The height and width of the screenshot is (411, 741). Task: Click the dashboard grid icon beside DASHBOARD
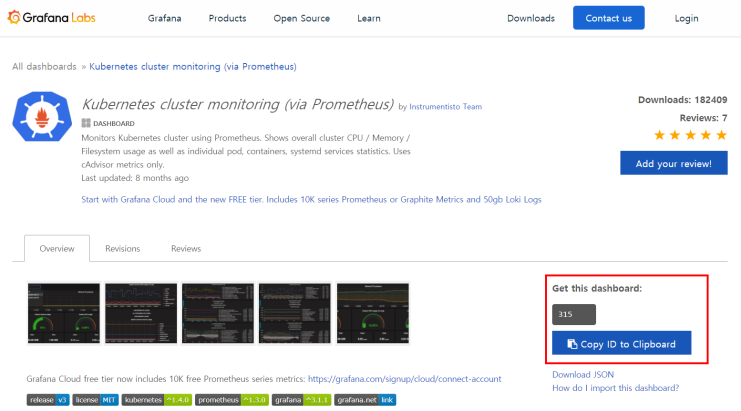point(86,123)
